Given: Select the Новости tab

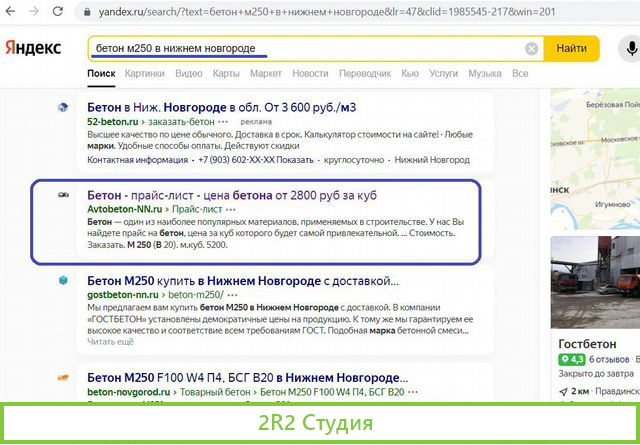Looking at the screenshot, I should 310,74.
